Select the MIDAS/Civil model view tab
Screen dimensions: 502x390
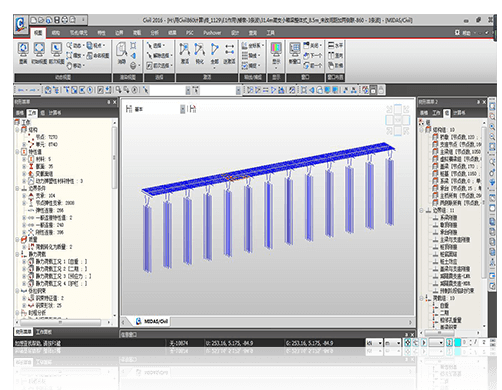[x=152, y=321]
